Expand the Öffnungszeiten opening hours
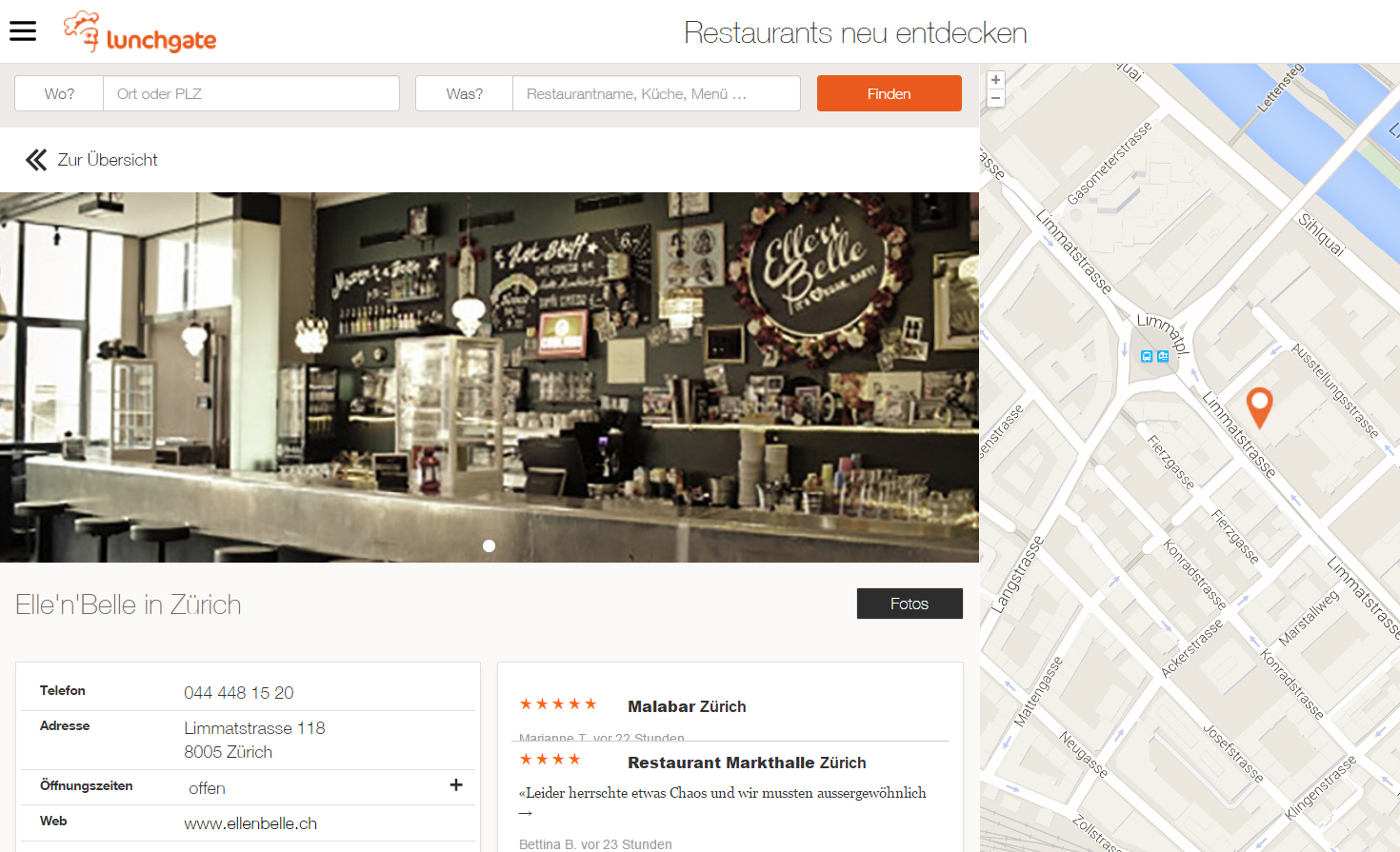 coord(456,785)
